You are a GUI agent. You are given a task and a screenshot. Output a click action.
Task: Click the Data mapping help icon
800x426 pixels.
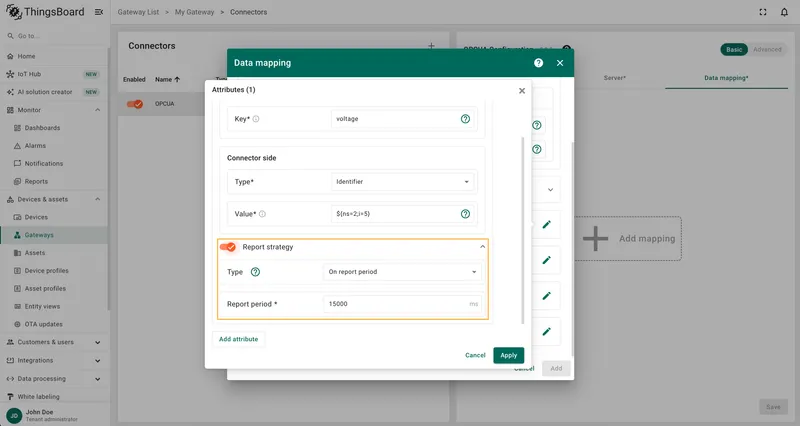538,63
